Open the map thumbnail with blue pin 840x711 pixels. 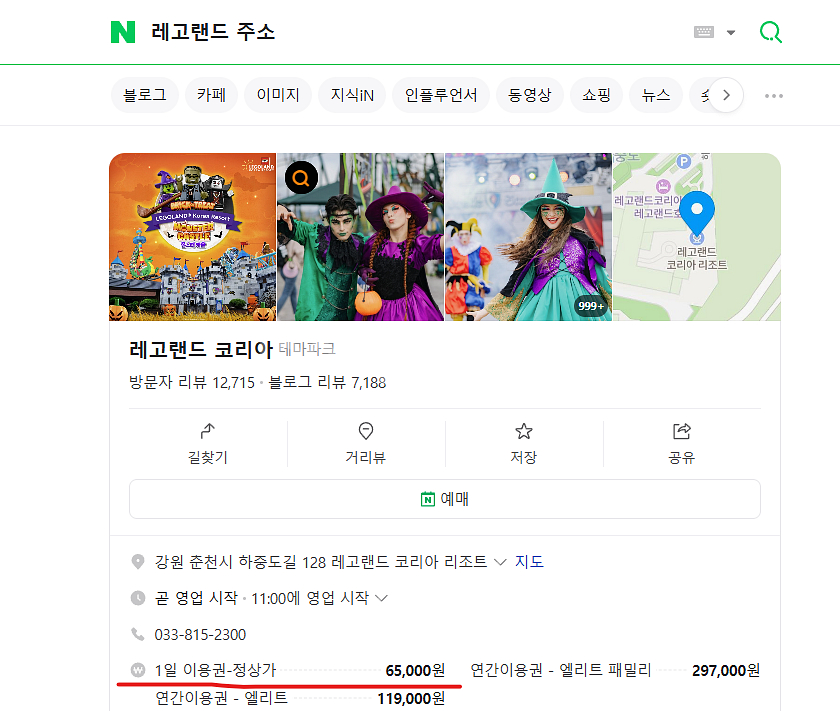coord(696,236)
